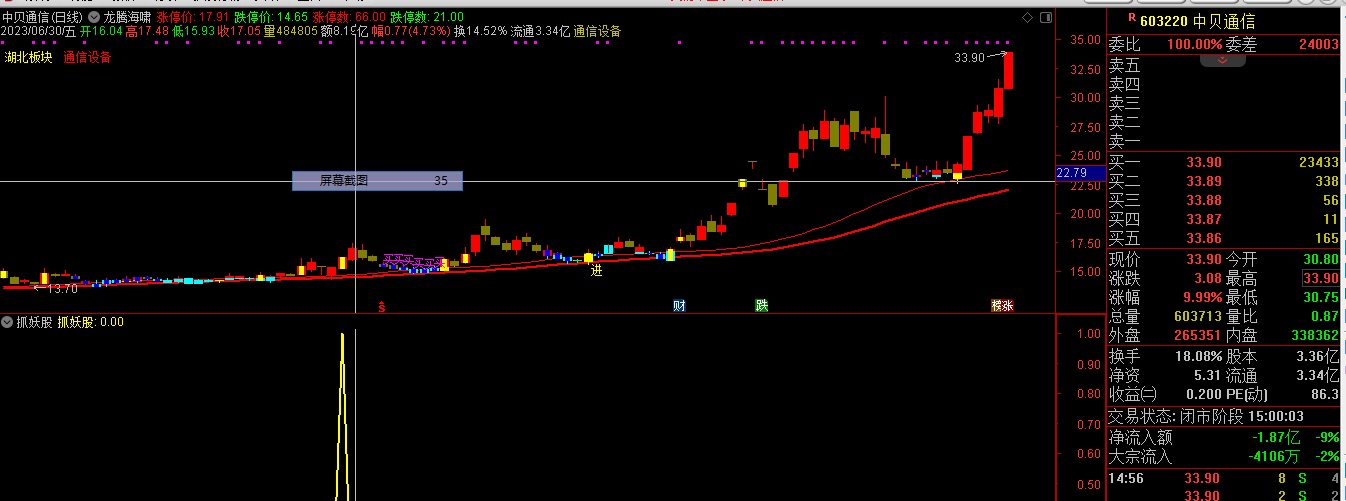
Task: Click the 买三 bid price 33.88
Action: 1203,200
